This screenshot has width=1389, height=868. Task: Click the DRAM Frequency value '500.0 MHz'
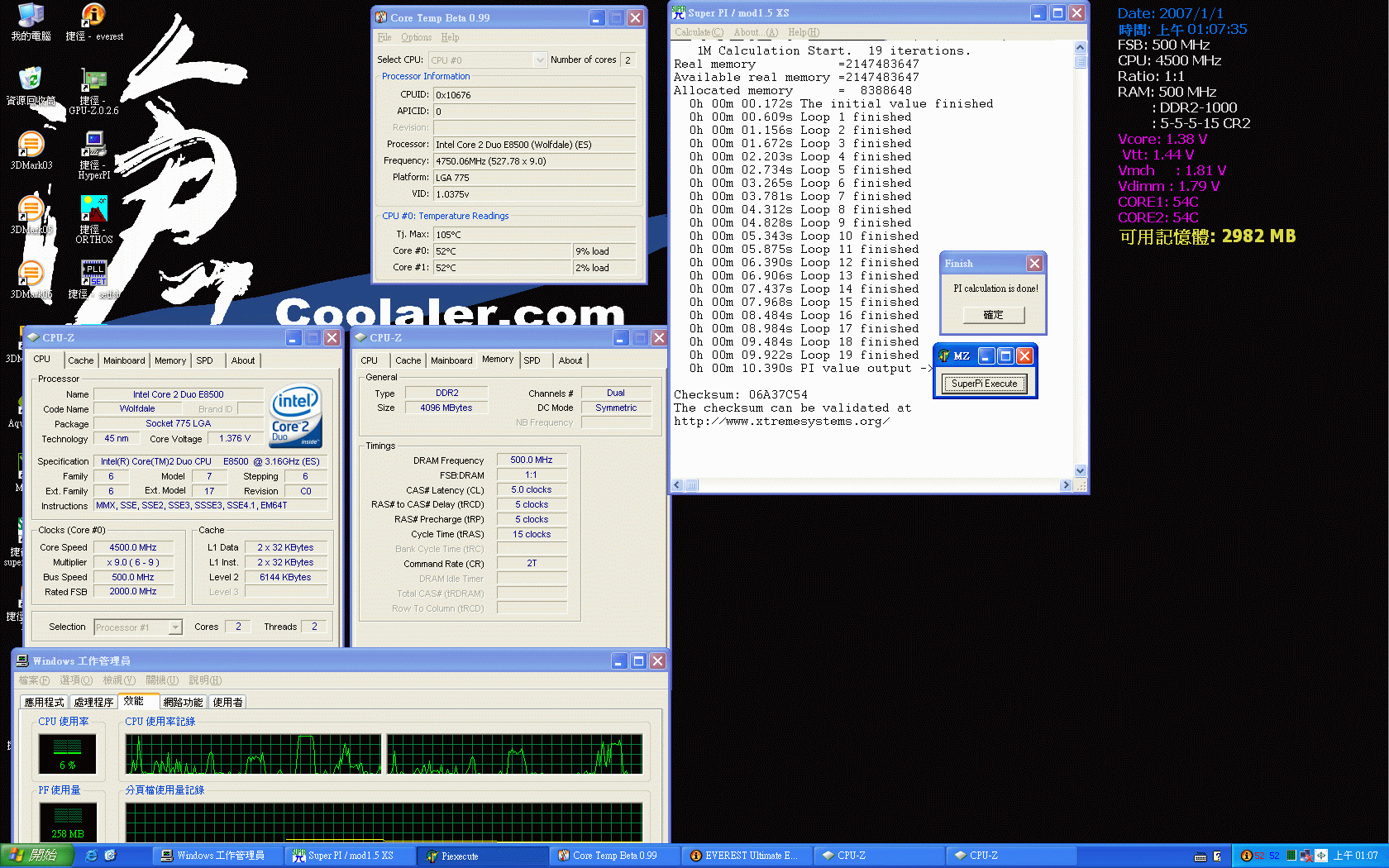(x=532, y=460)
